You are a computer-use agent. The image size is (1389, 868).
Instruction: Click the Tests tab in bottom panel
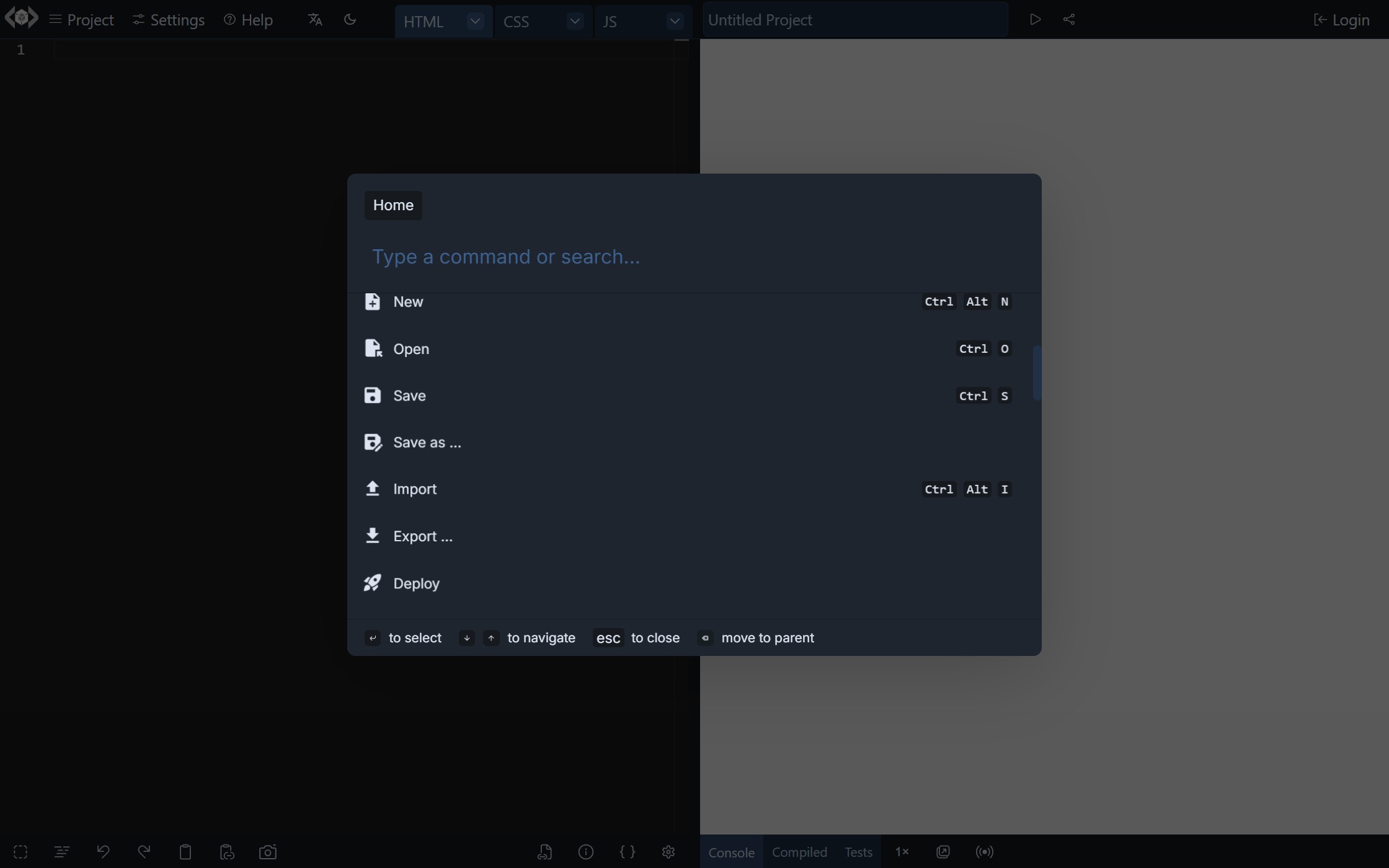point(857,851)
